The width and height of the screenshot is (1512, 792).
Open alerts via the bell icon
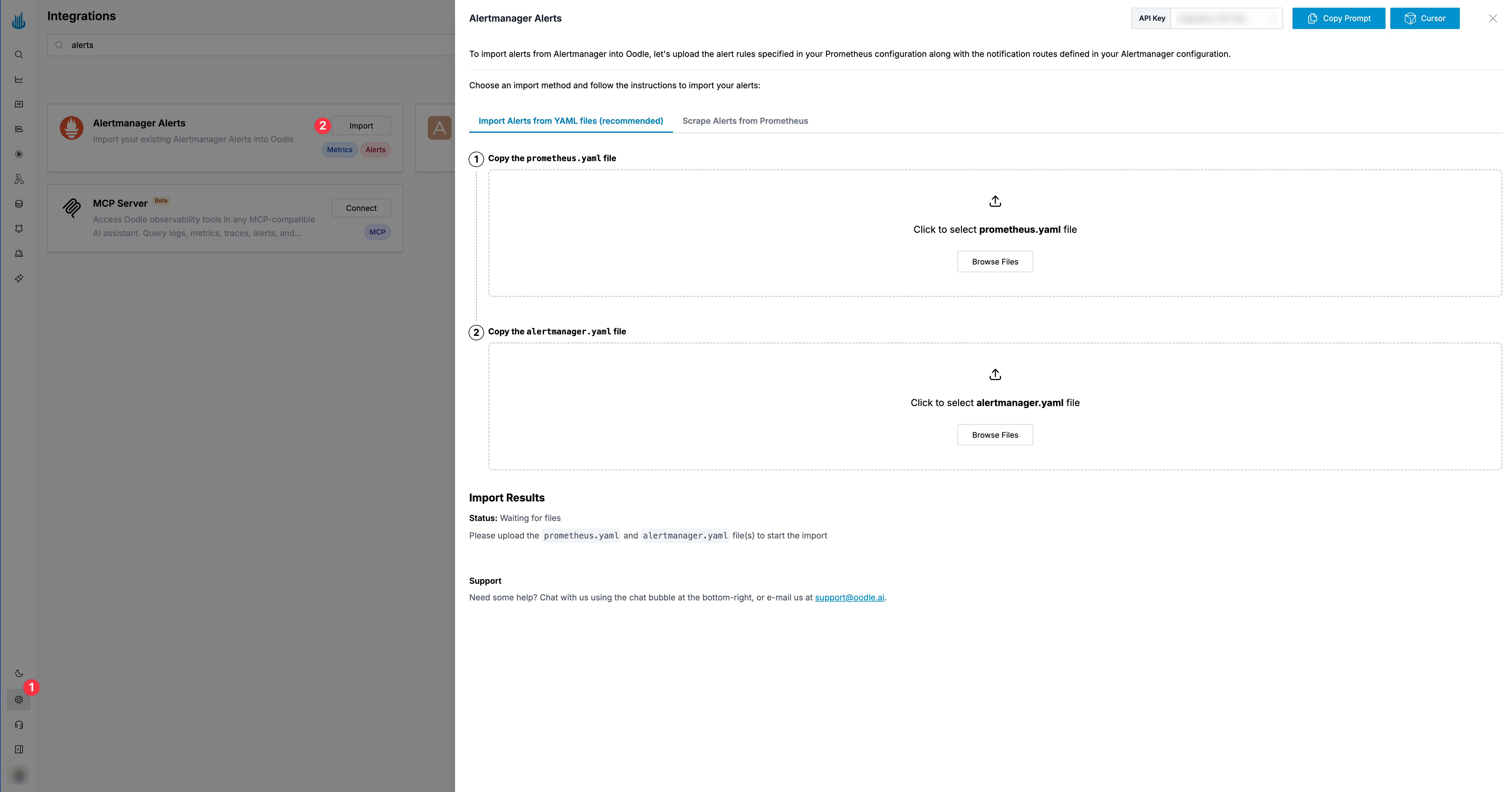pos(19,228)
